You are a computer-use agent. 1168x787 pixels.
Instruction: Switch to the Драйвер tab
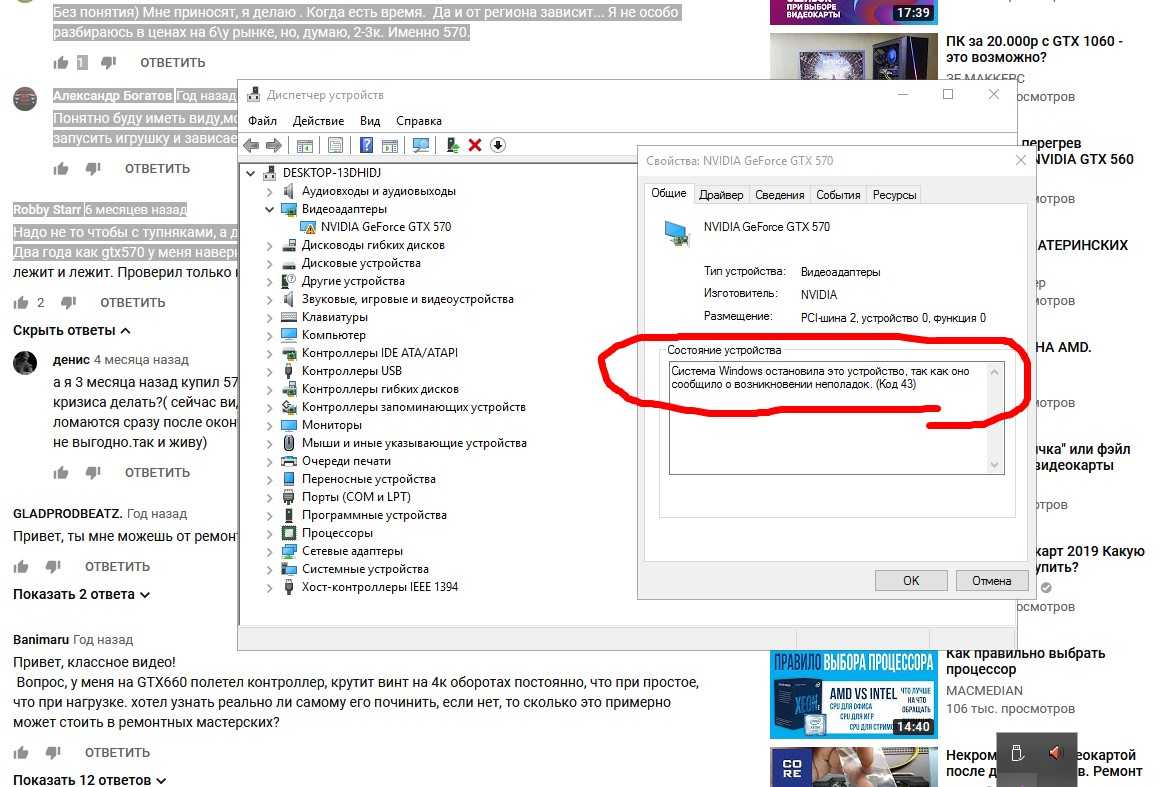point(720,195)
